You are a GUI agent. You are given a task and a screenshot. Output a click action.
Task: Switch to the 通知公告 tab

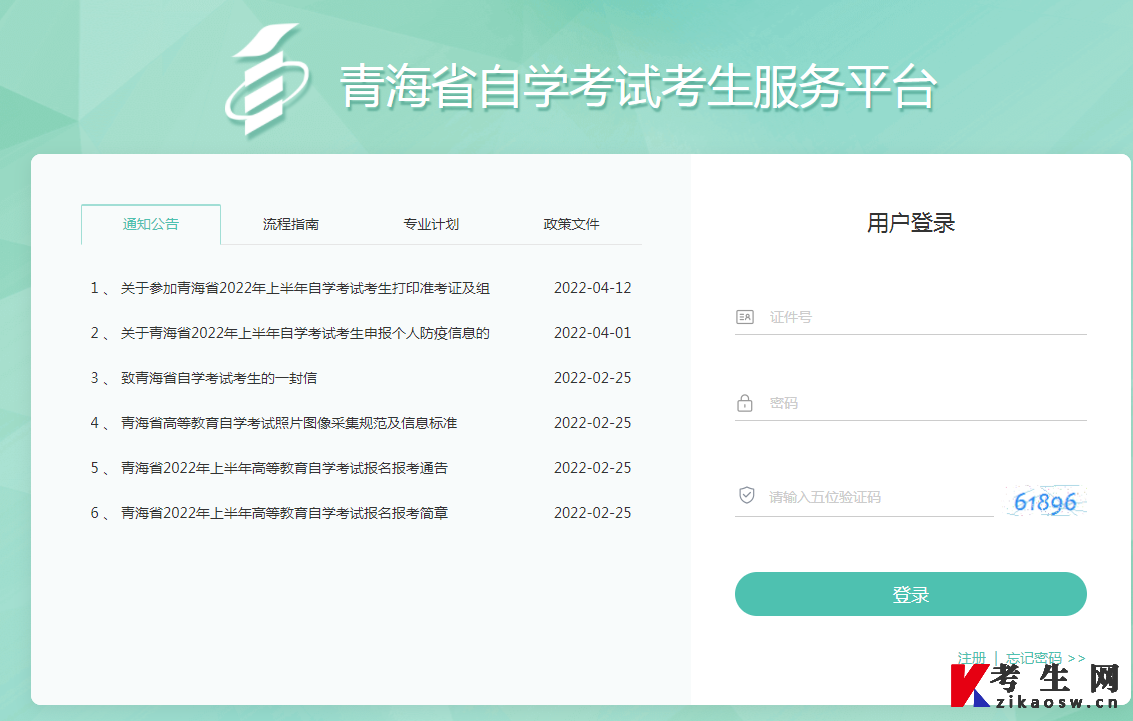click(151, 224)
